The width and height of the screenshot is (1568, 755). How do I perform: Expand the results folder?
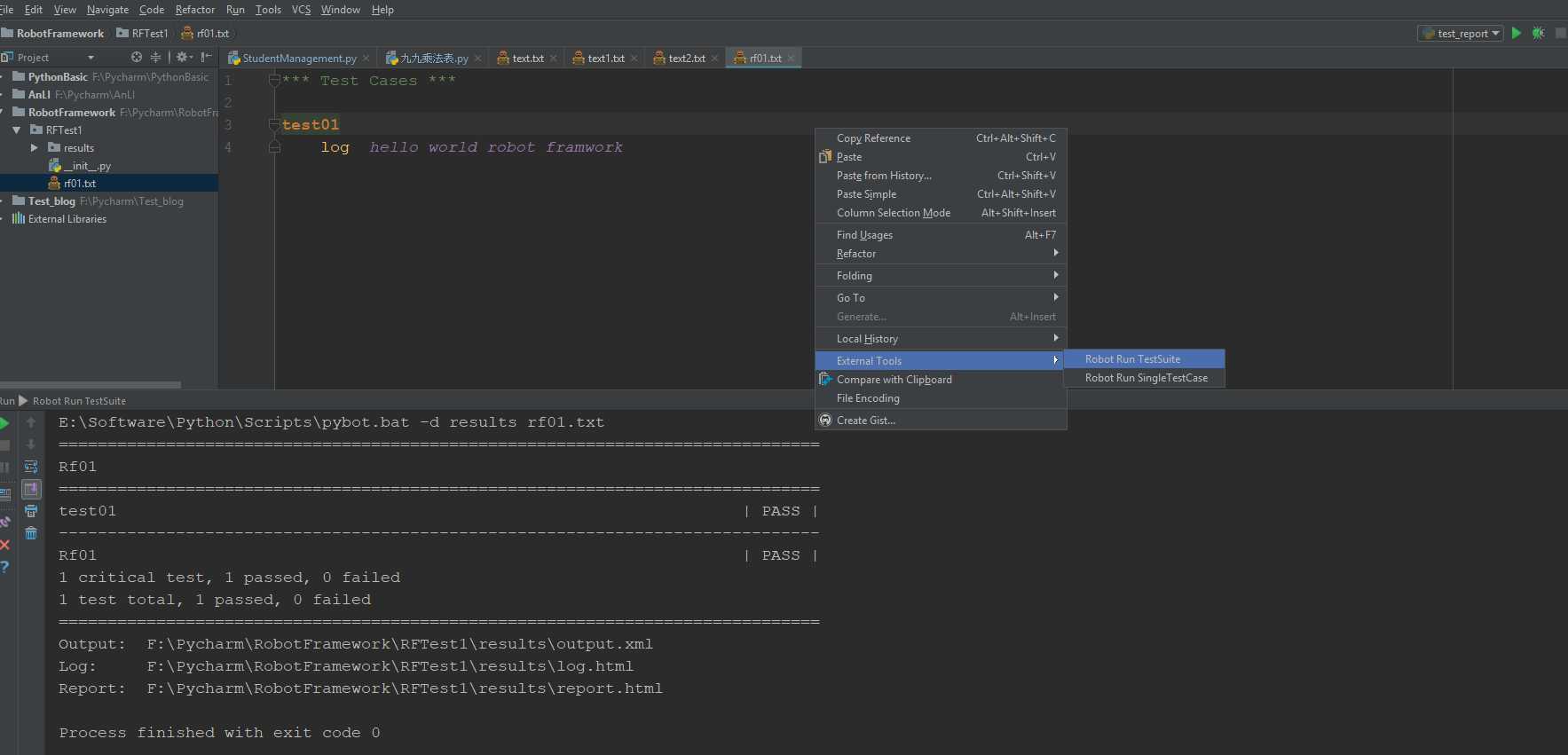coord(35,148)
